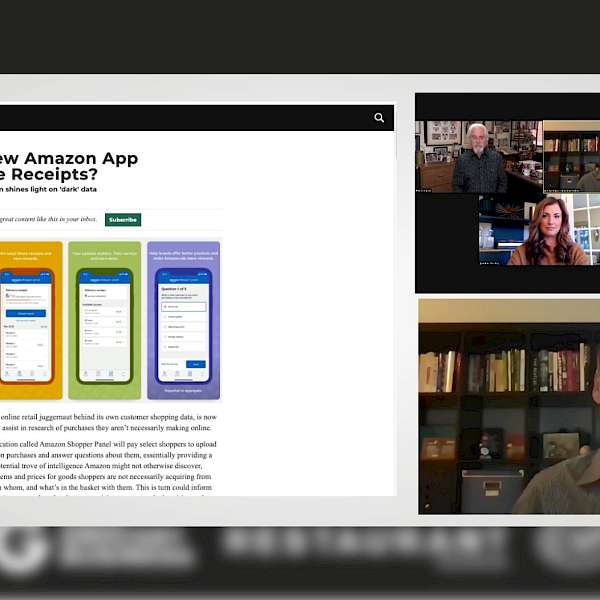
Task: Select the large bookshelf video feed
Action: click(x=509, y=406)
